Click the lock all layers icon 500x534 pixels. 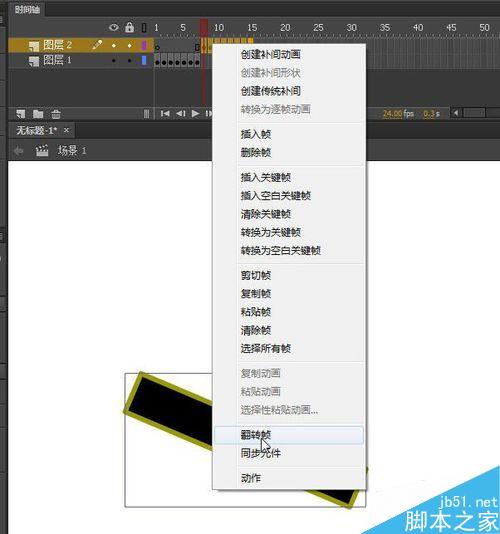point(129,27)
